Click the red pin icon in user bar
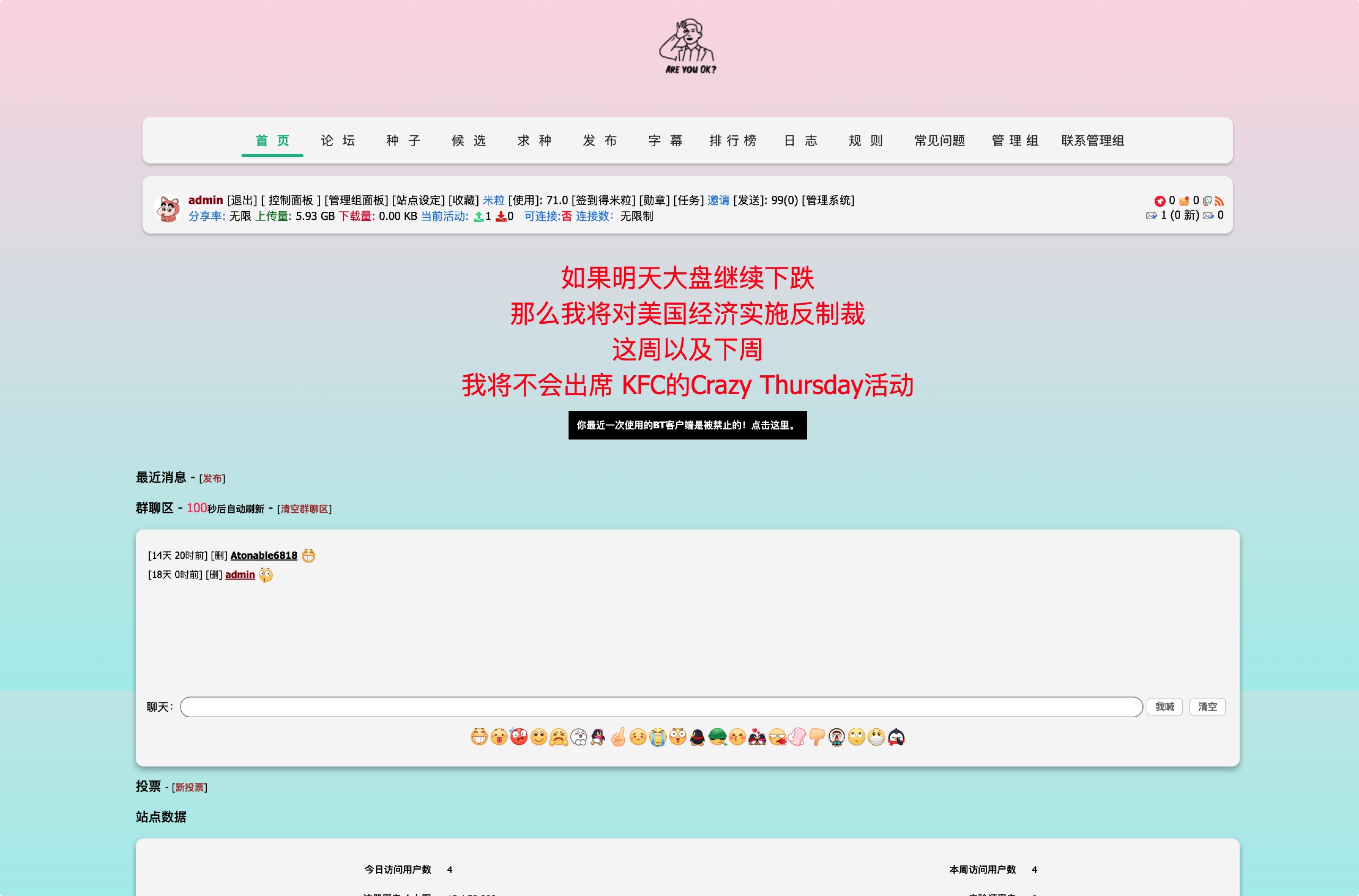The width and height of the screenshot is (1359, 896). point(1159,201)
